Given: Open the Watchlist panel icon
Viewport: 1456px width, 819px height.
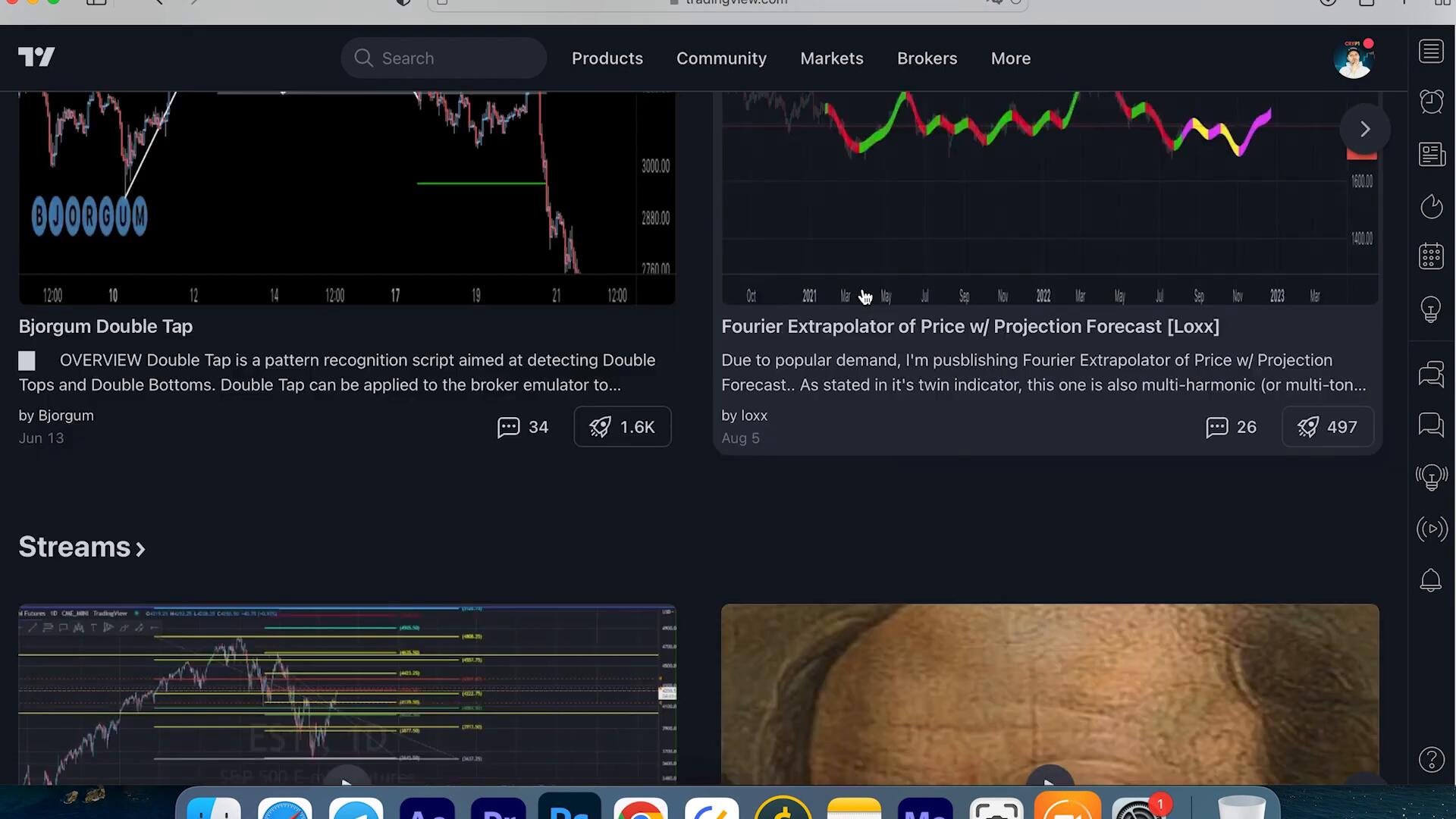Looking at the screenshot, I should coord(1431,52).
